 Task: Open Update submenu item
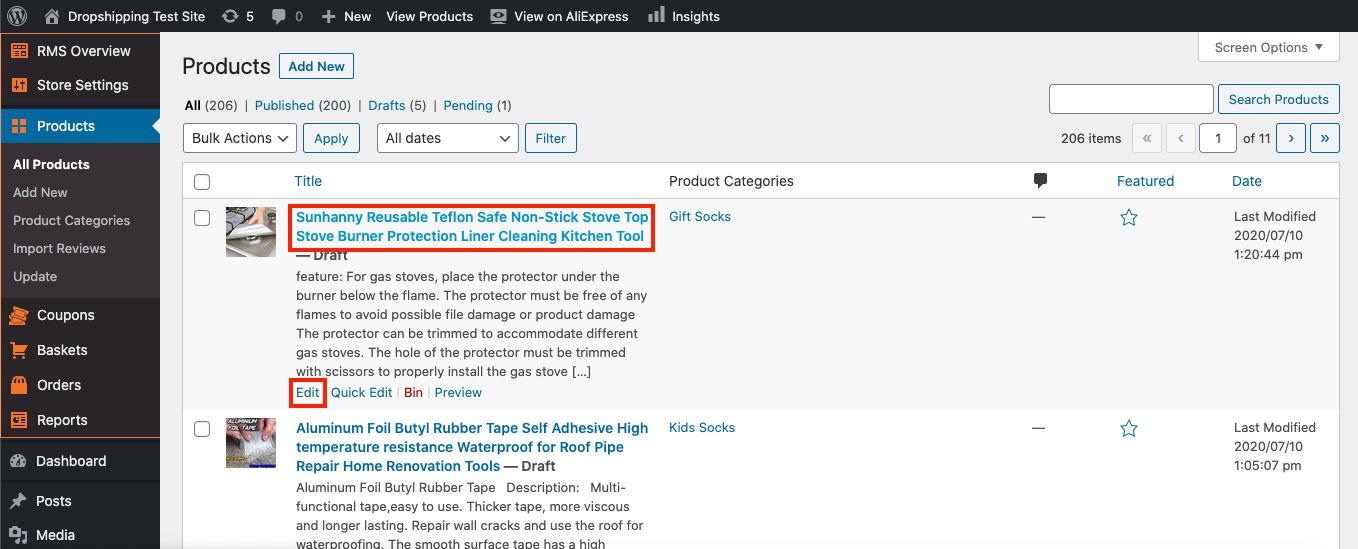[x=35, y=276]
